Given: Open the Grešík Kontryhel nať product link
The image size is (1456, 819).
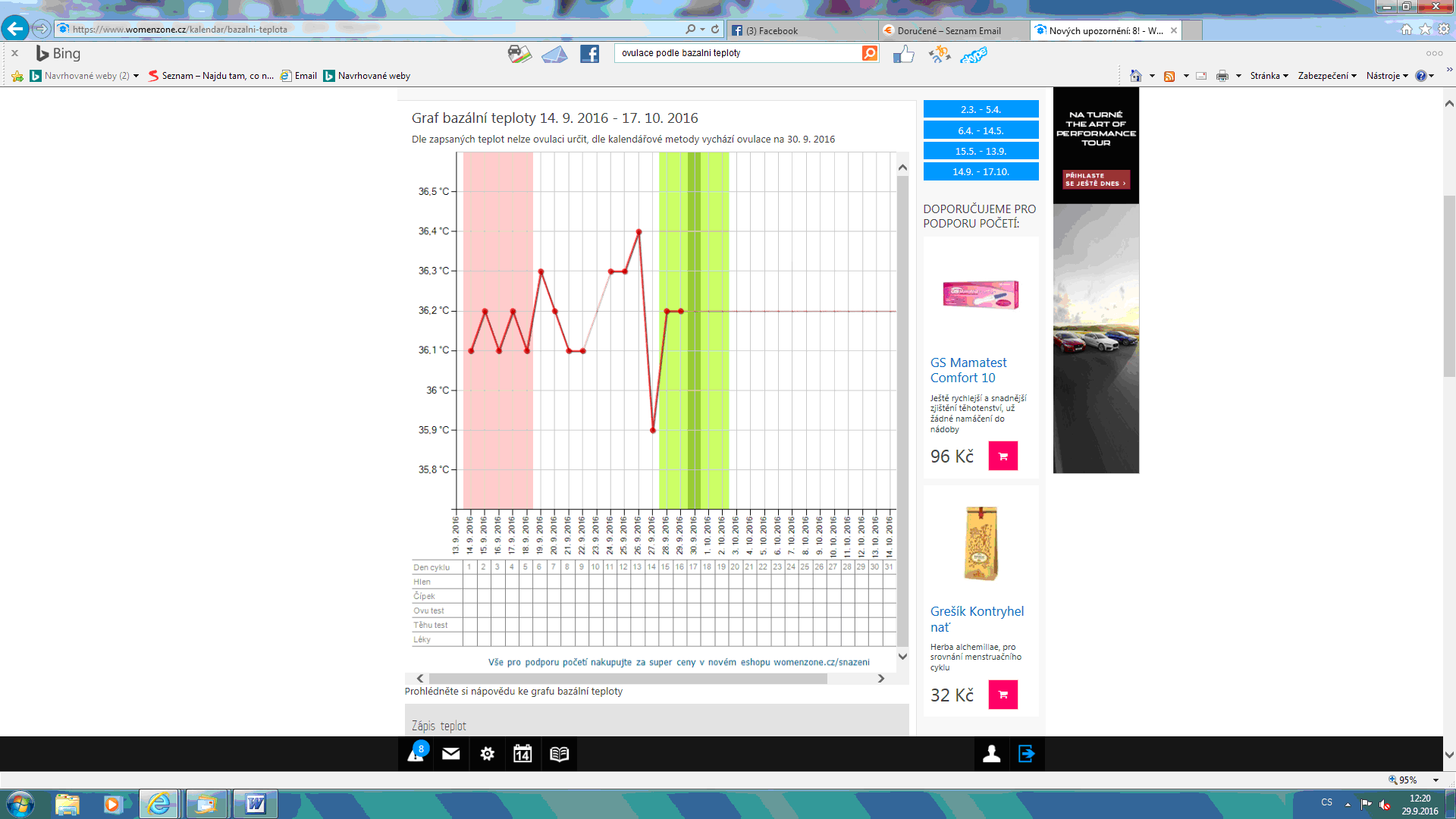Looking at the screenshot, I should (977, 619).
